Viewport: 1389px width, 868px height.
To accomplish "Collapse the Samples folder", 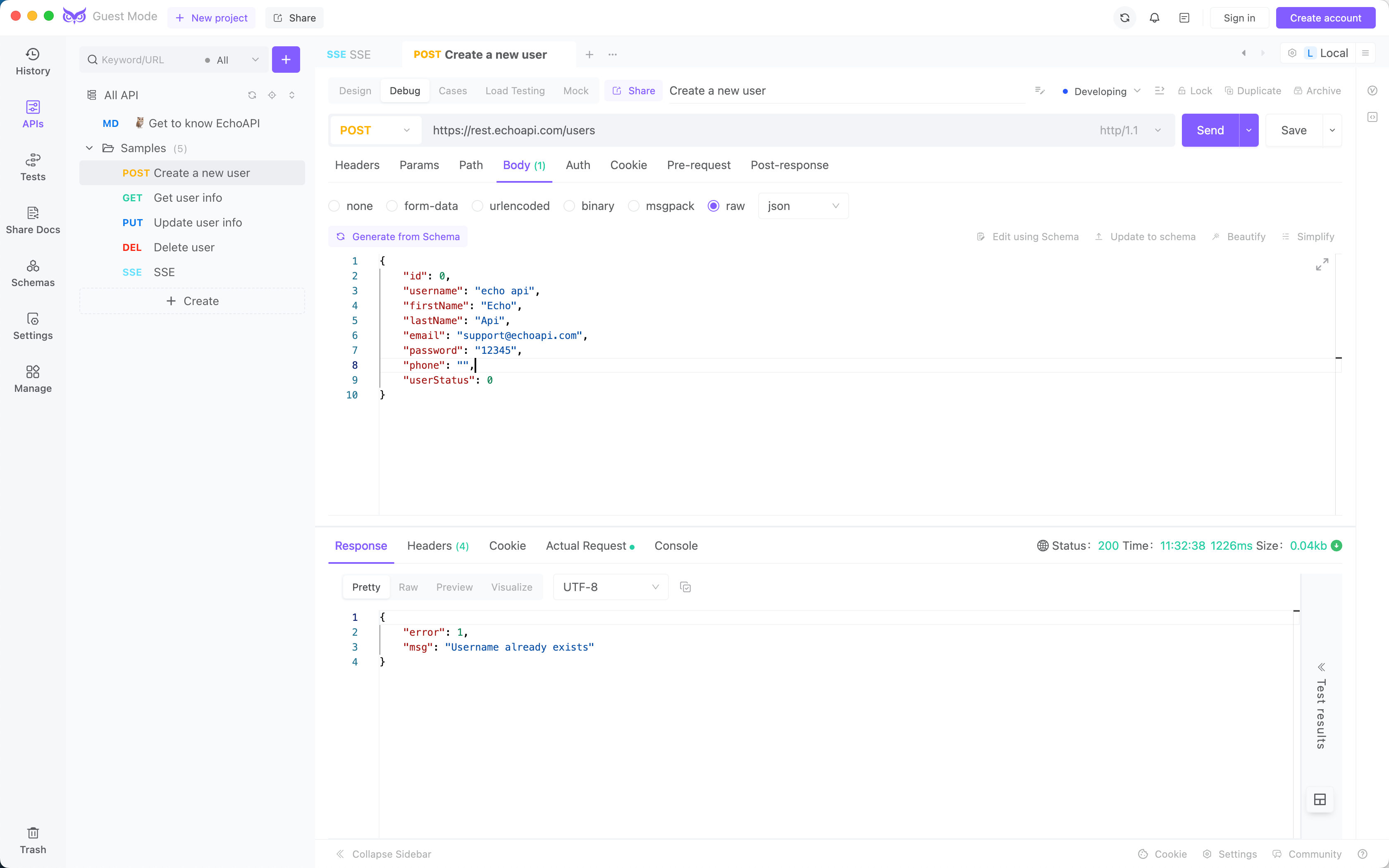I will coord(90,148).
